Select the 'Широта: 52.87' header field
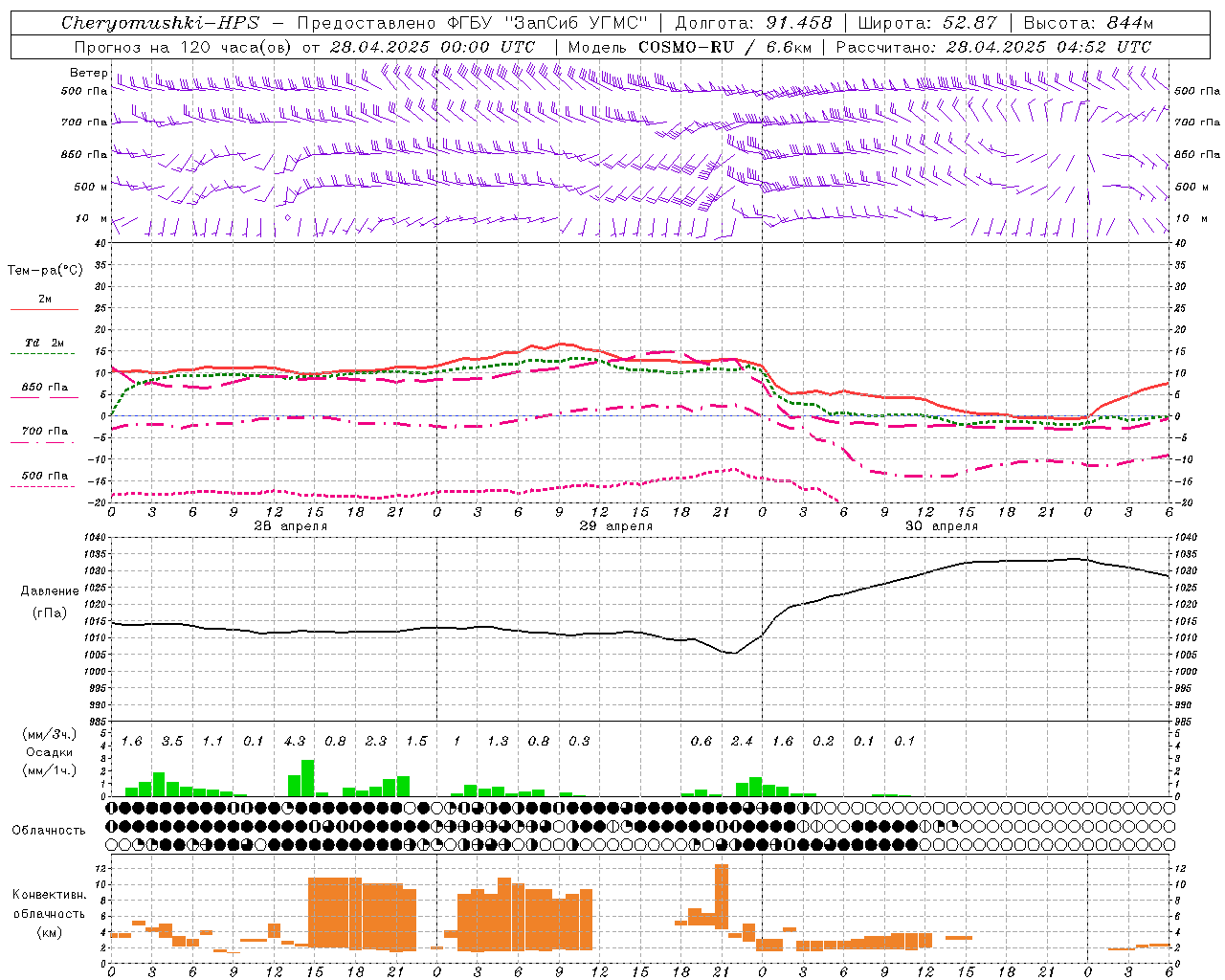1225x980 pixels. [x=928, y=23]
